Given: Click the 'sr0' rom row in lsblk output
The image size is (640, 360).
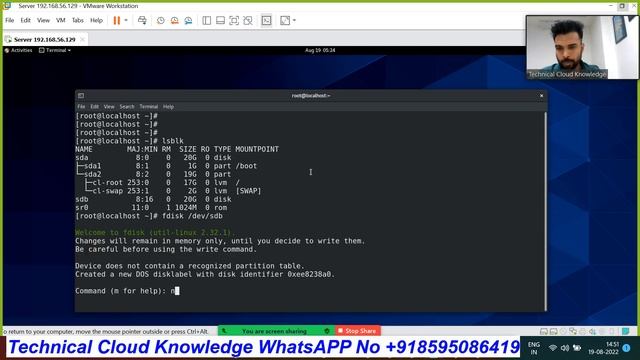Looking at the screenshot, I should coord(151,207).
